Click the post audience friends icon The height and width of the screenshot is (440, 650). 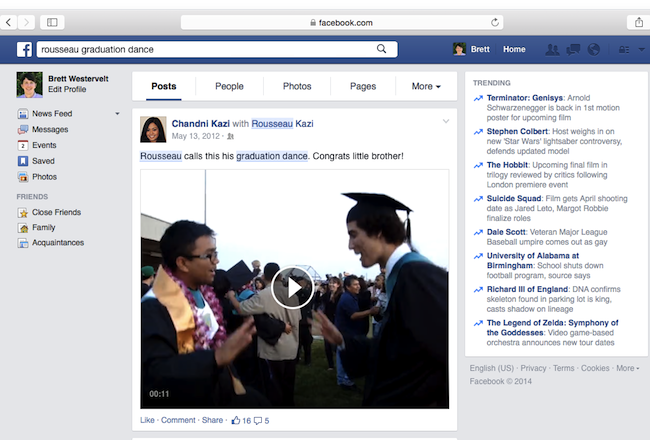coord(230,136)
